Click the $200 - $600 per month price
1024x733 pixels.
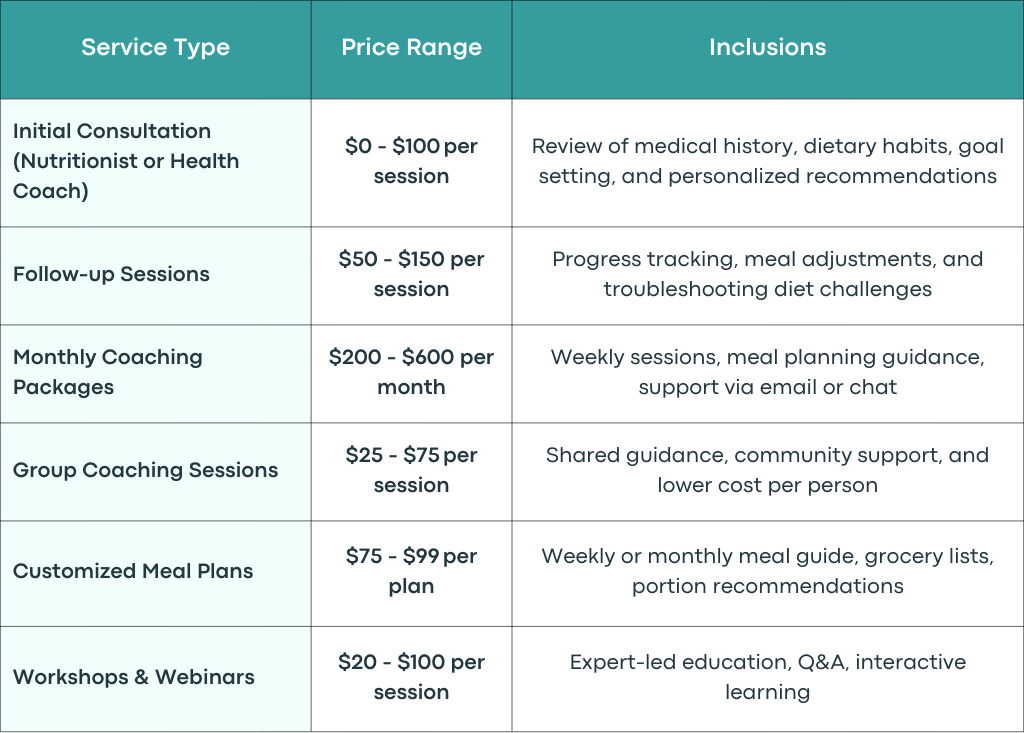(x=411, y=372)
